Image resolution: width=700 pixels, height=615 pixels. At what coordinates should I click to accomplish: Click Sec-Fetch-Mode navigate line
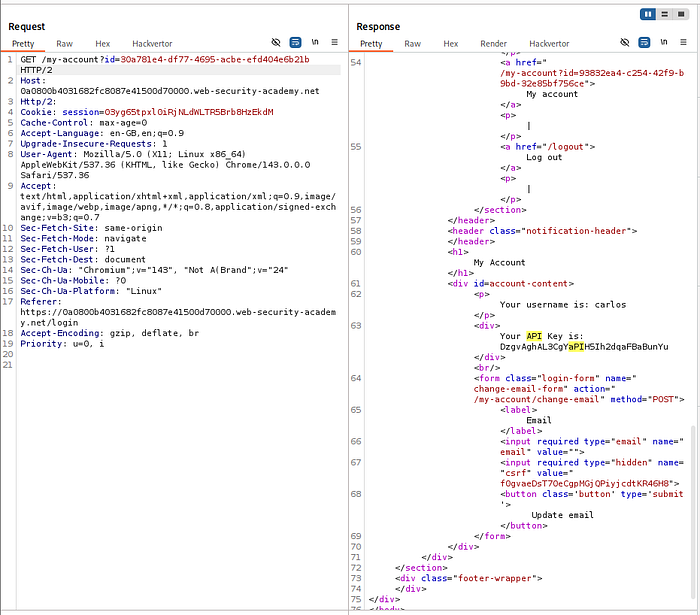(83, 238)
